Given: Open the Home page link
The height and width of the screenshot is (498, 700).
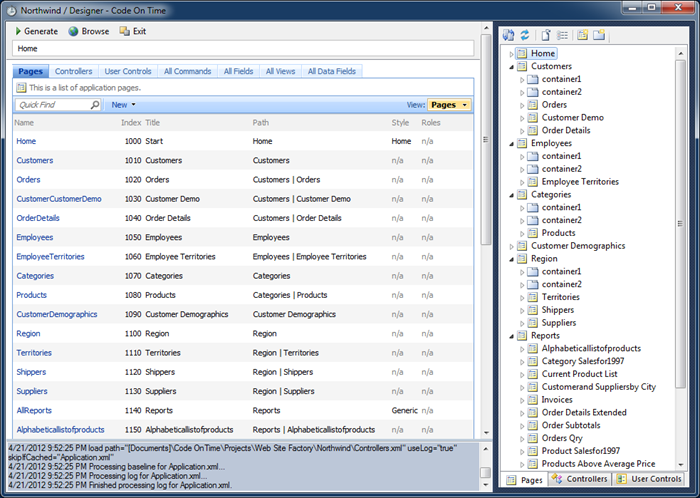Looking at the screenshot, I should tap(26, 141).
